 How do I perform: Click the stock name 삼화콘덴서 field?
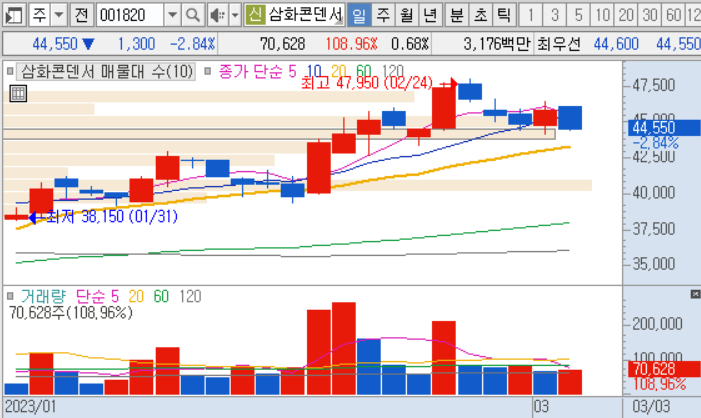pyautogui.click(x=305, y=15)
